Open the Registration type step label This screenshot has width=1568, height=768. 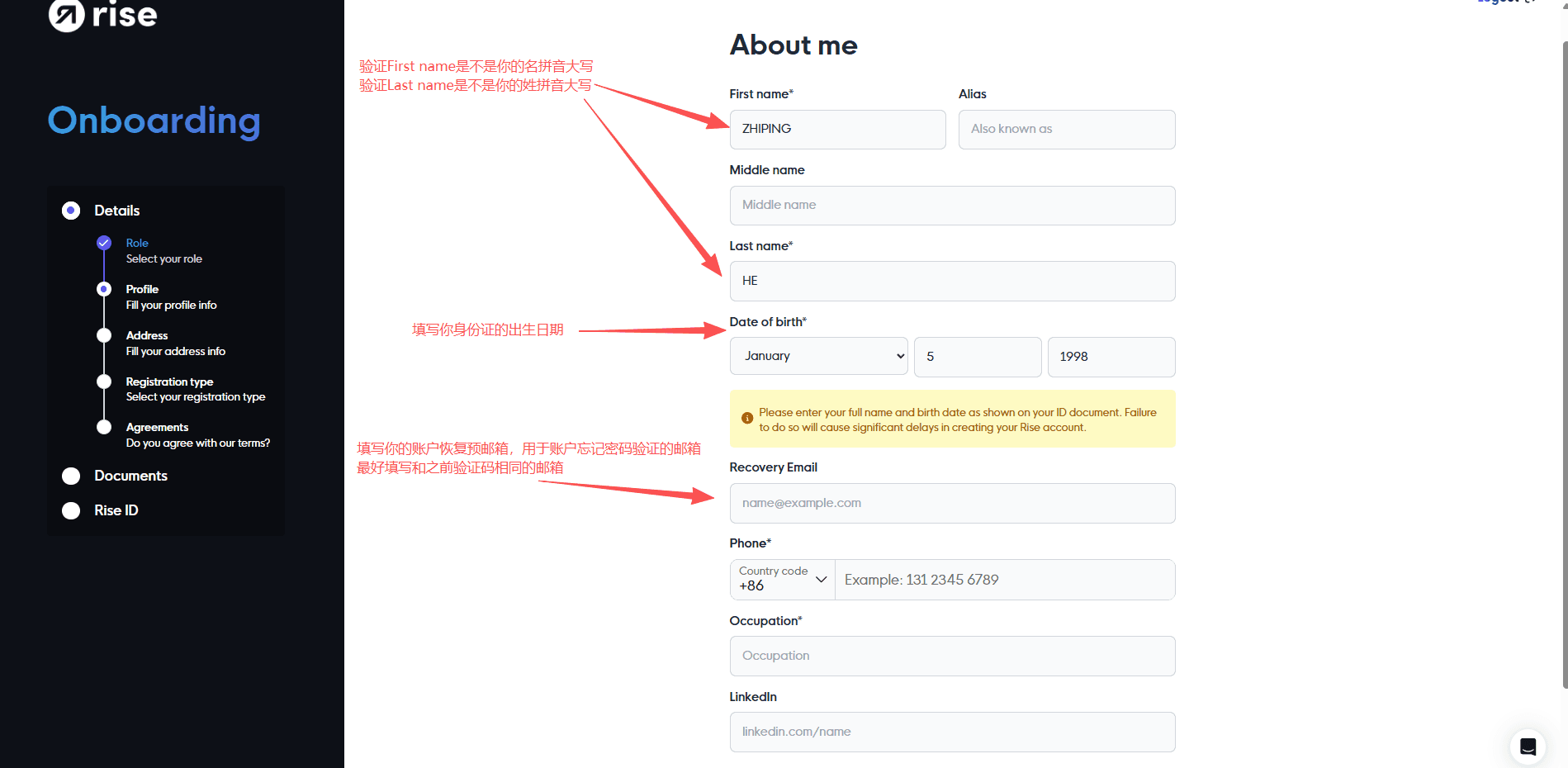pos(169,382)
